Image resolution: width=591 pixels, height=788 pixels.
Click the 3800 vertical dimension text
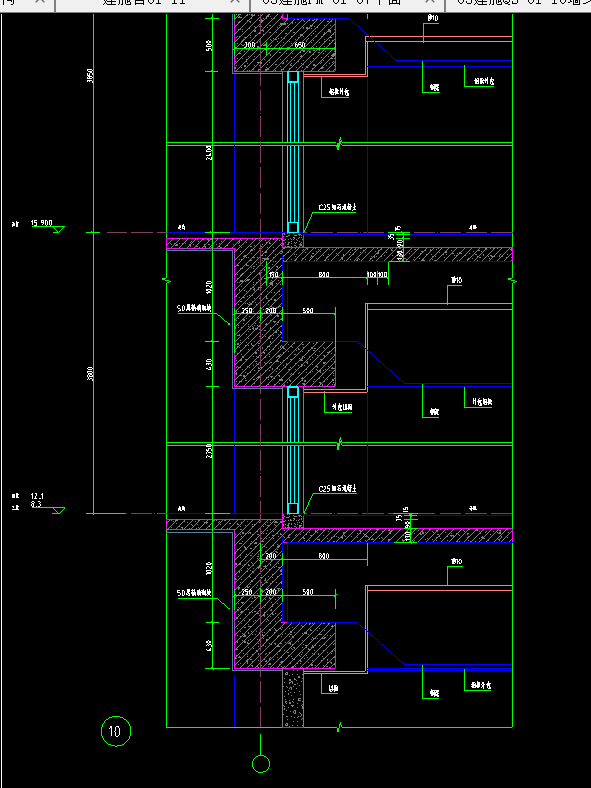[x=90, y=373]
